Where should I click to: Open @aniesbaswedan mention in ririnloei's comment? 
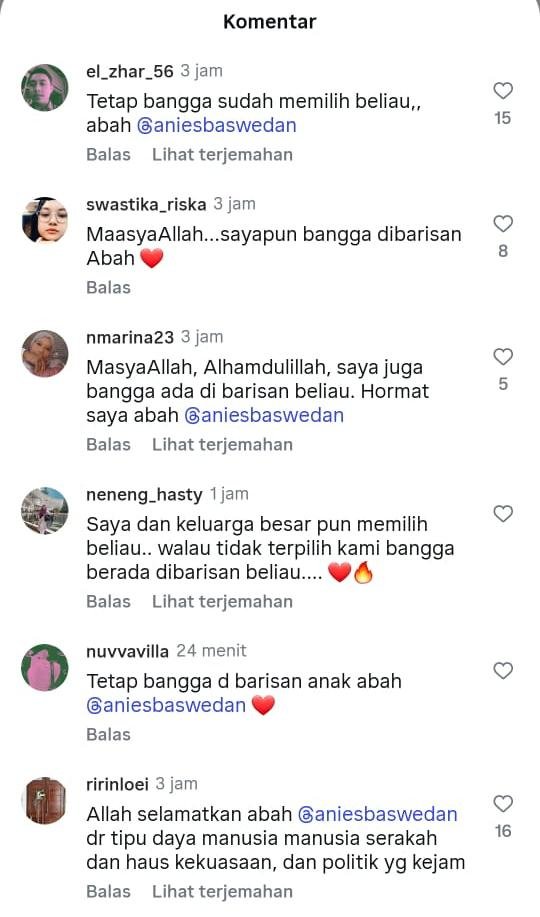[377, 814]
